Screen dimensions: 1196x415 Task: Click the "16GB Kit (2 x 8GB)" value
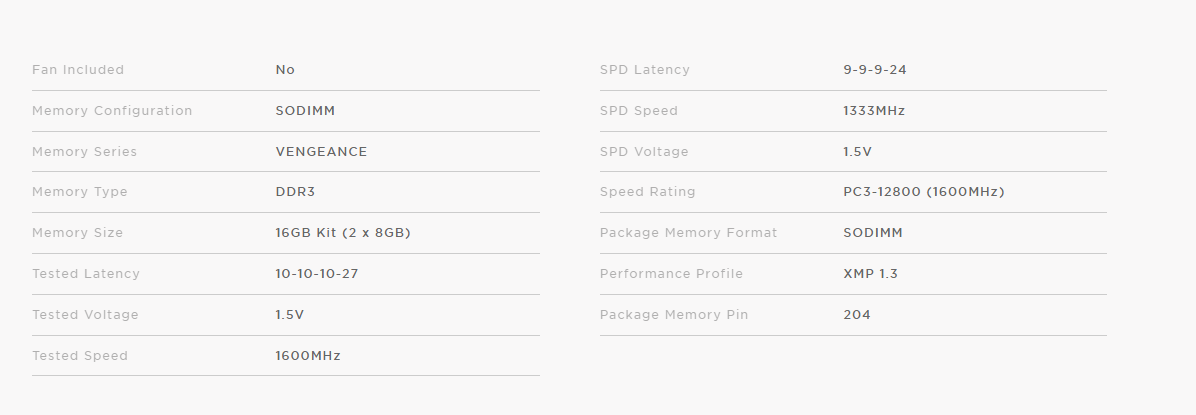[343, 233]
